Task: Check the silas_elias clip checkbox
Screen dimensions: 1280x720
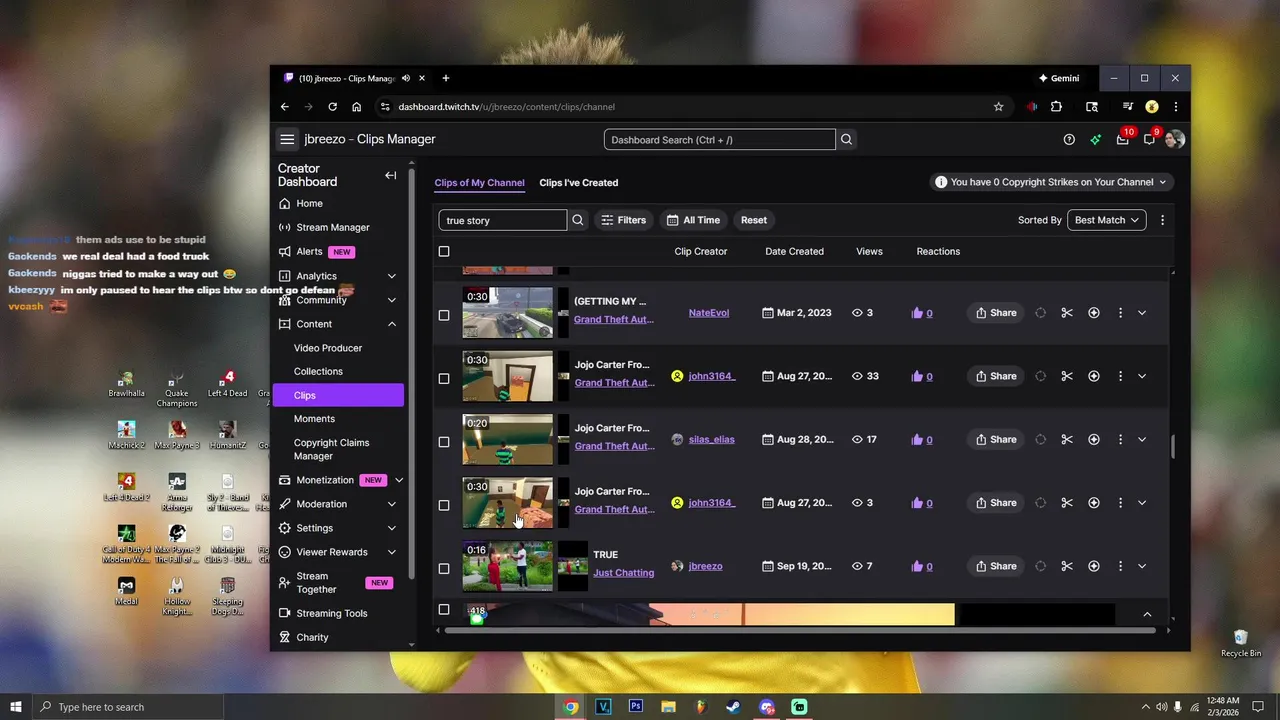Action: click(x=444, y=442)
